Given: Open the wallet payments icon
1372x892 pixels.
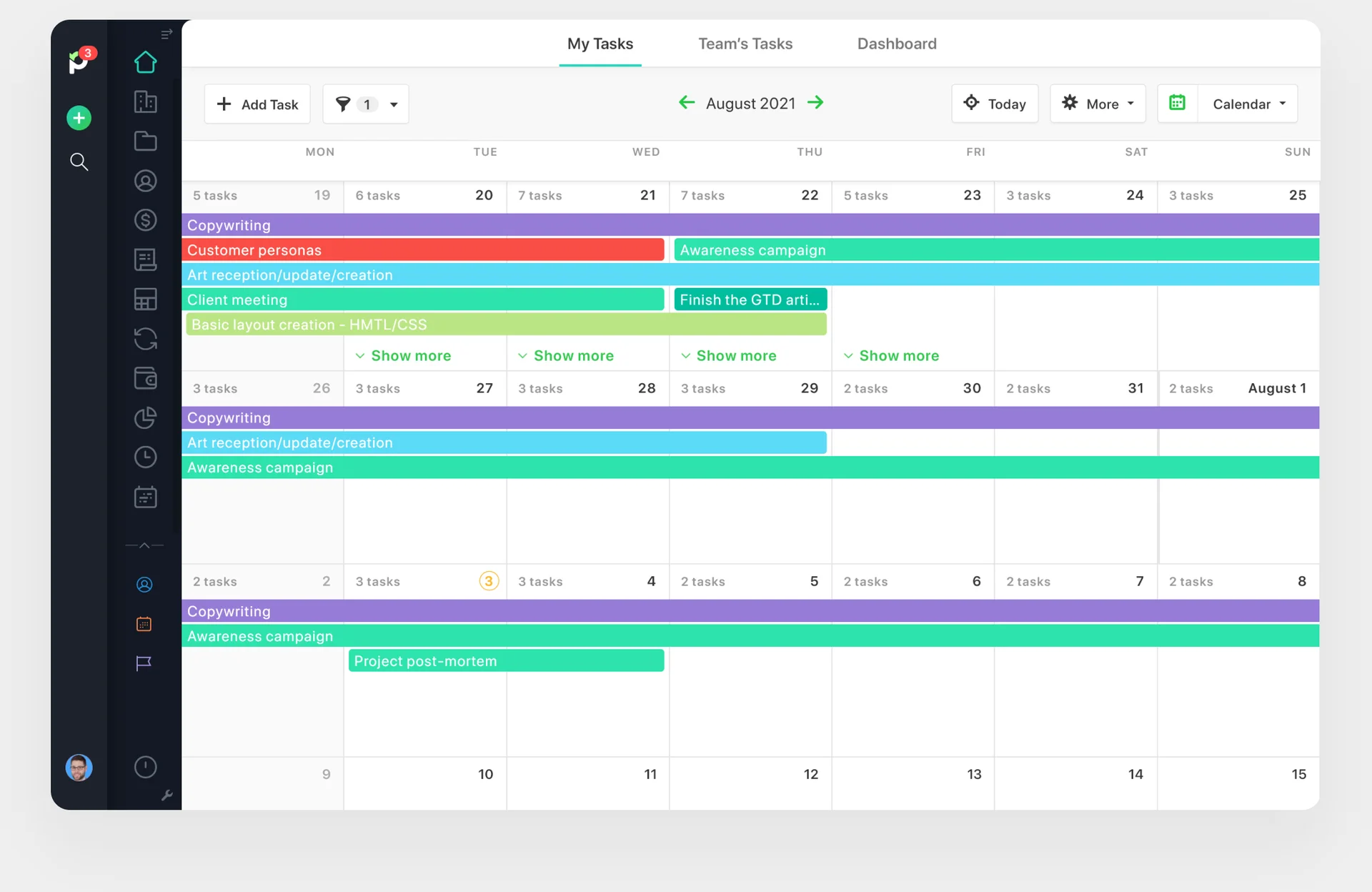Looking at the screenshot, I should point(146,379).
